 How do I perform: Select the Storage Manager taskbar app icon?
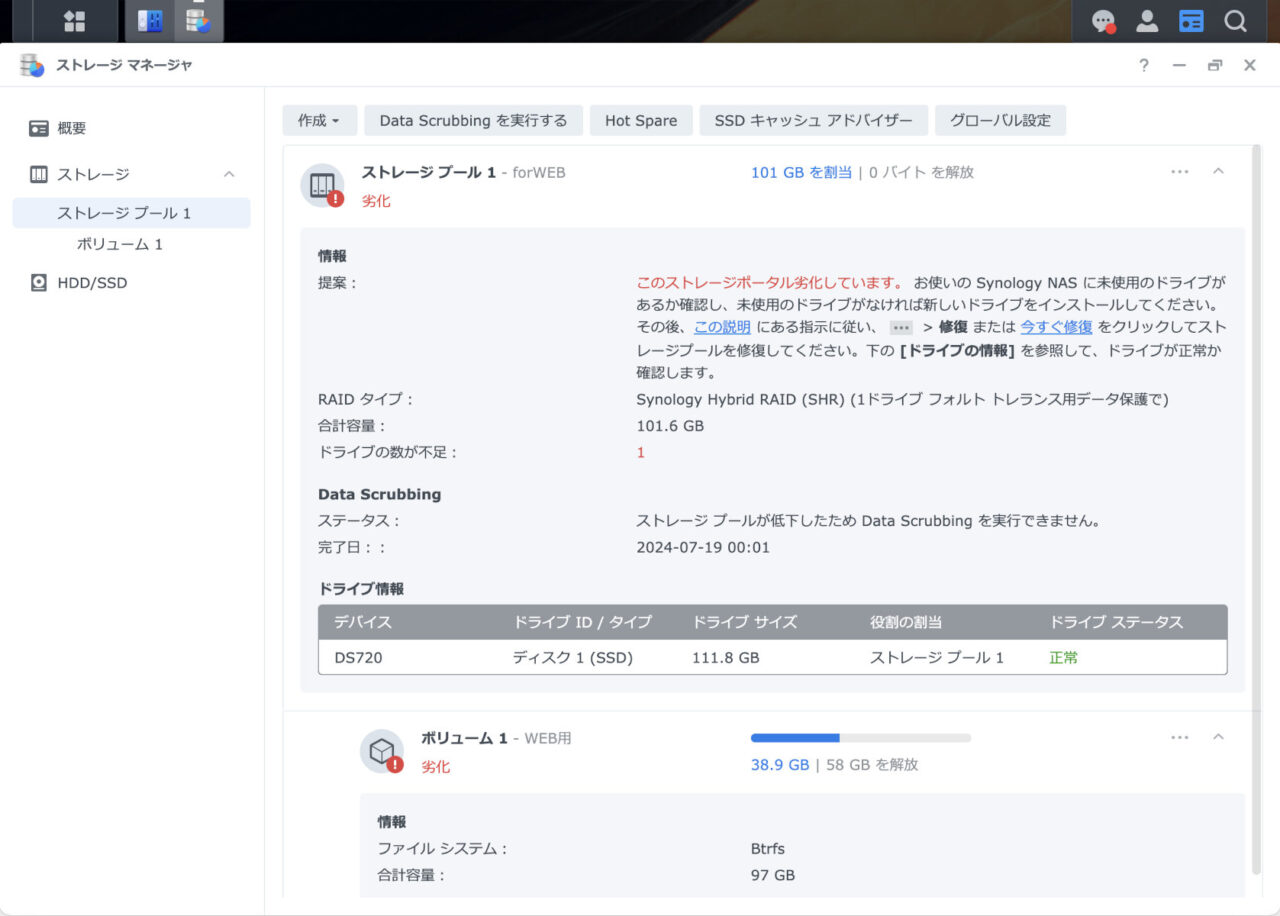pyautogui.click(x=198, y=21)
